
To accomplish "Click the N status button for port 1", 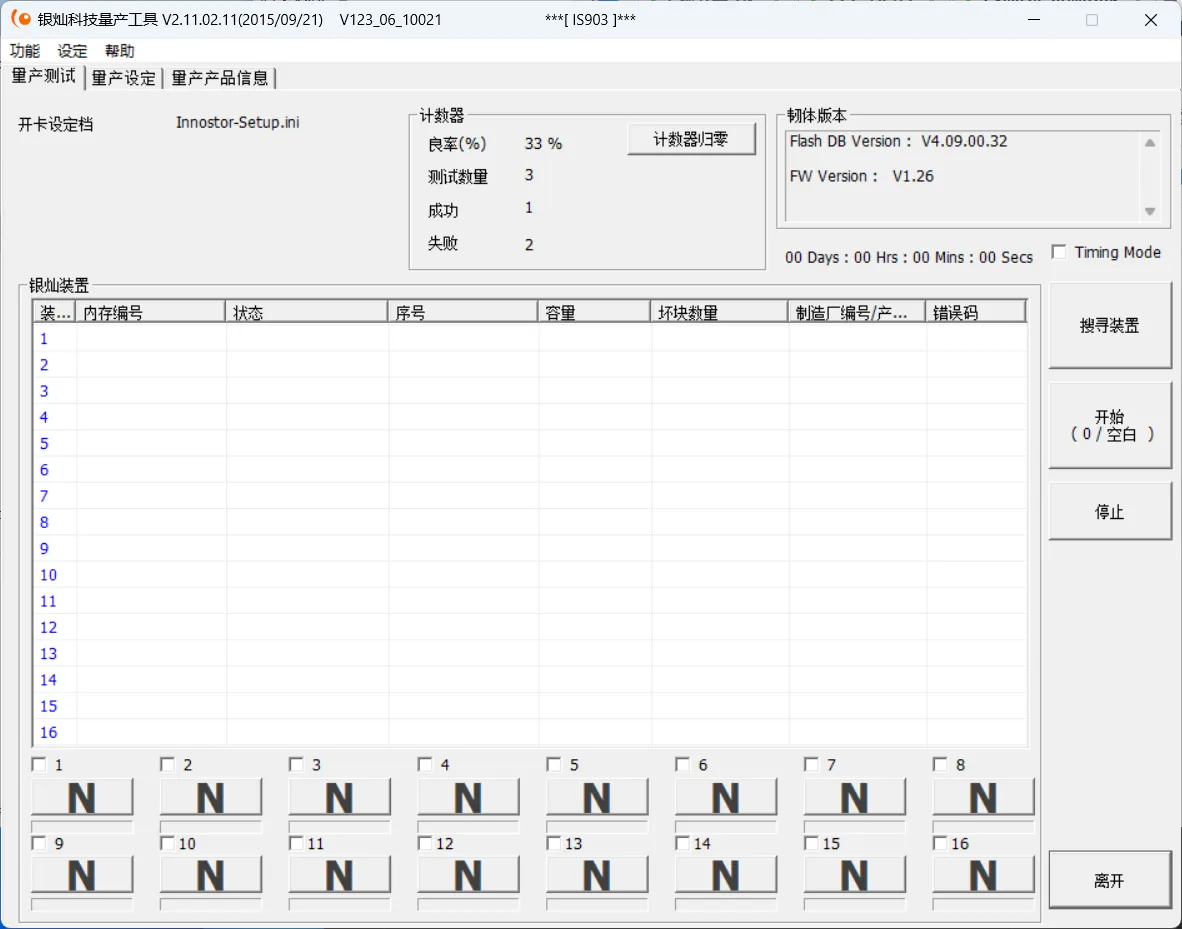I will click(x=82, y=797).
